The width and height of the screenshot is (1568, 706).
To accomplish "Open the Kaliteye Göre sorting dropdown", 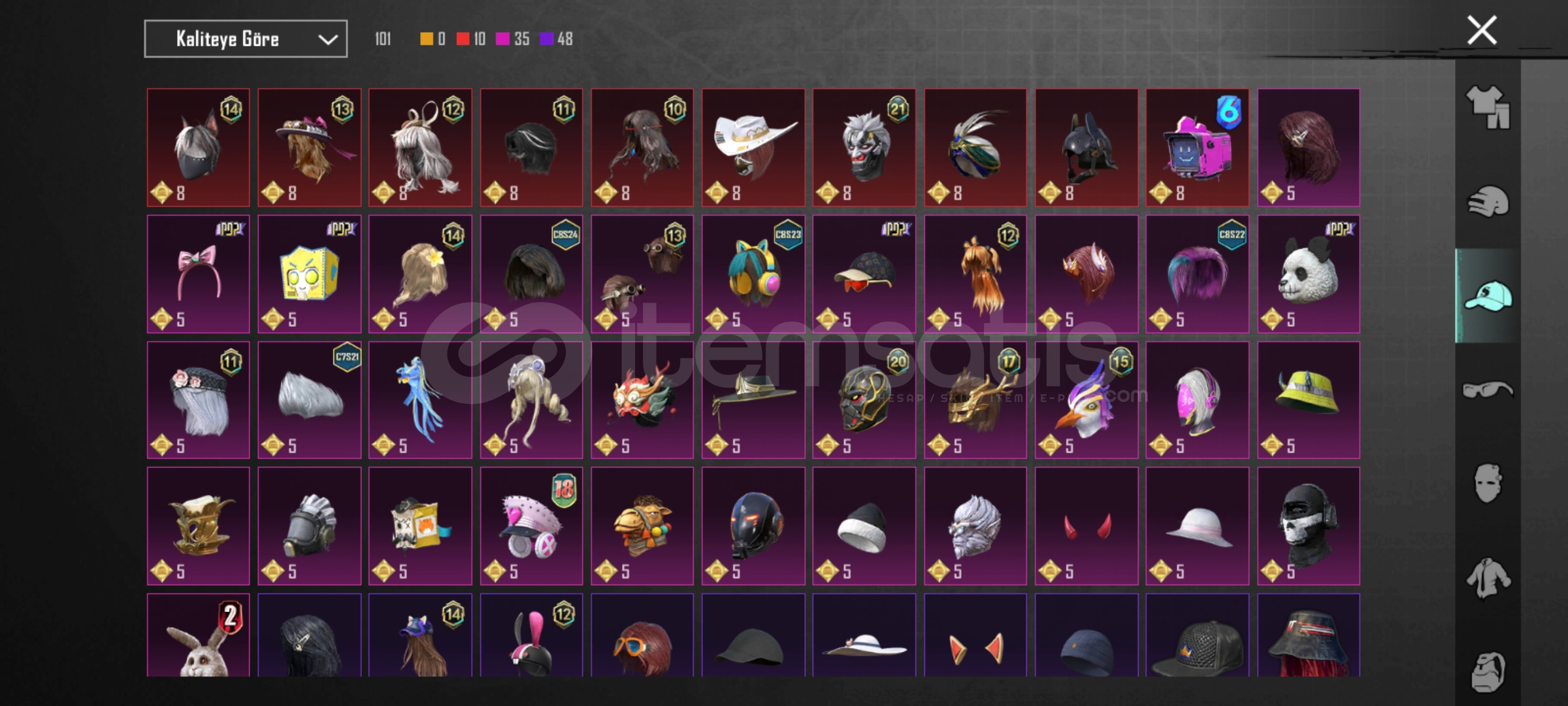I will 246,39.
